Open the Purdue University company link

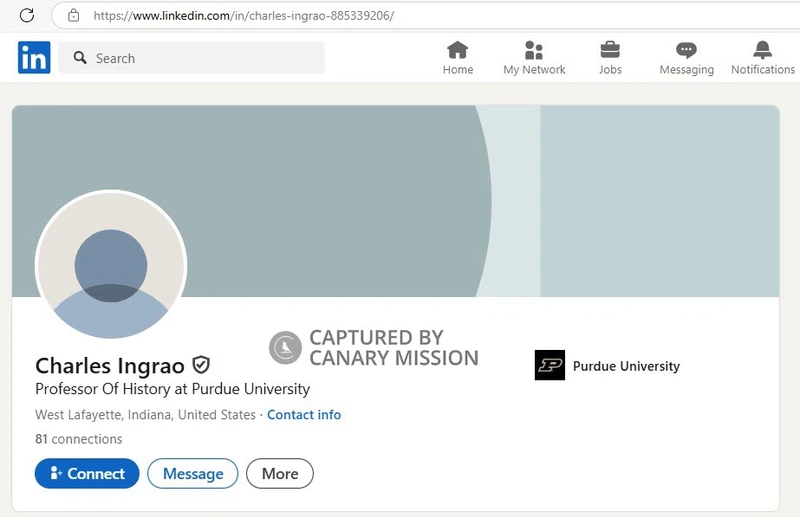tap(626, 366)
